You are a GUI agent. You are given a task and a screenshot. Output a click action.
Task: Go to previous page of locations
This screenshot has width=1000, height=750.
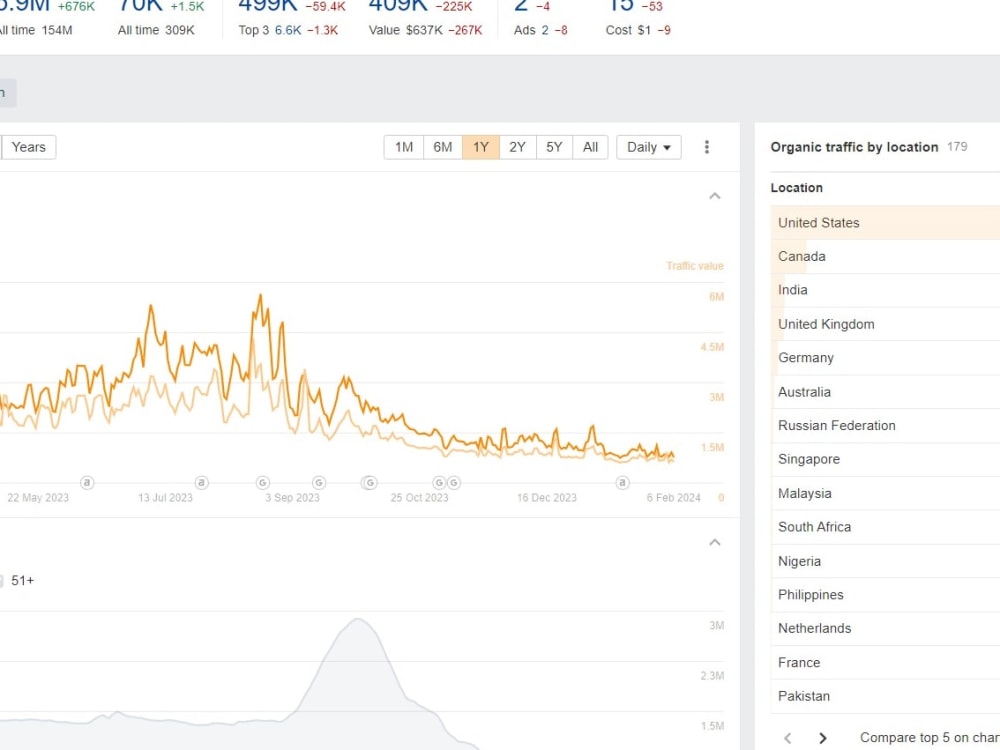[x=788, y=738]
